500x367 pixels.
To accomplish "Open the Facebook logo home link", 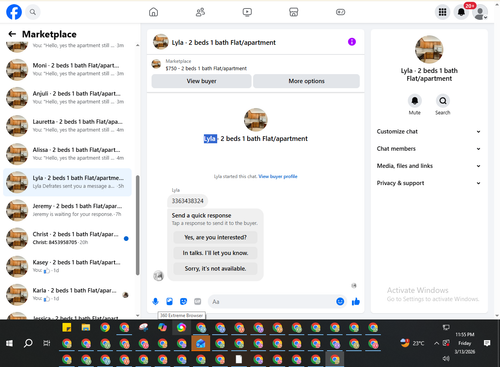I will point(14,12).
